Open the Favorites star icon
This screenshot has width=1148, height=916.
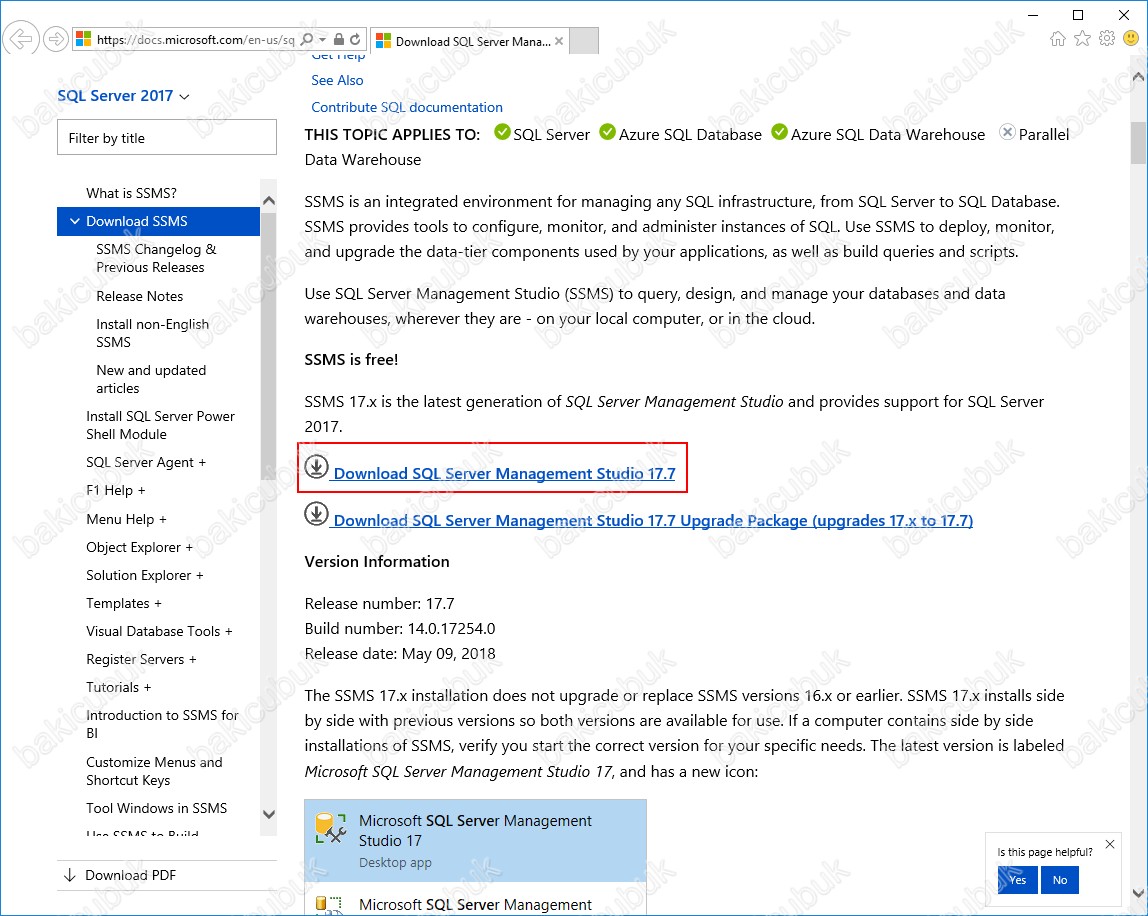1082,39
